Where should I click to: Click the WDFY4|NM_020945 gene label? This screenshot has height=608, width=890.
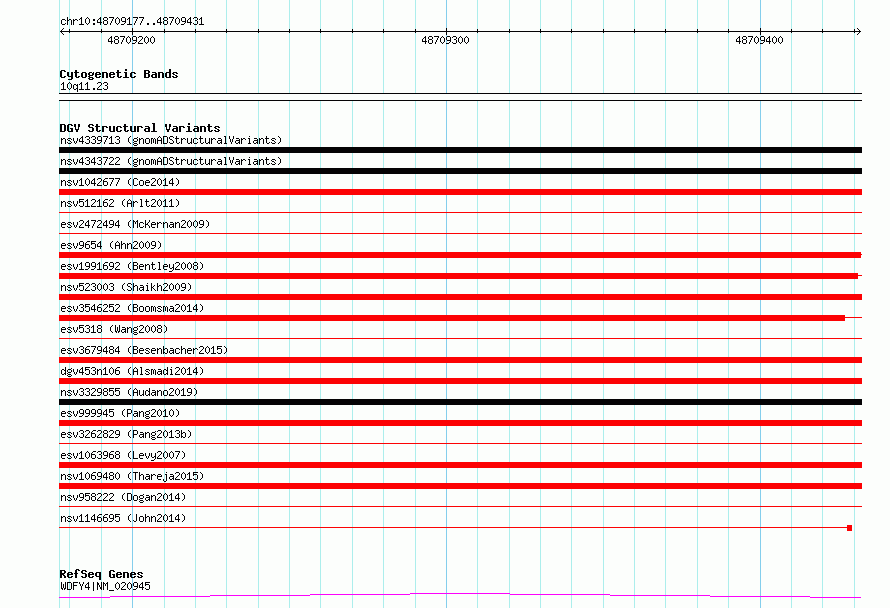point(105,586)
